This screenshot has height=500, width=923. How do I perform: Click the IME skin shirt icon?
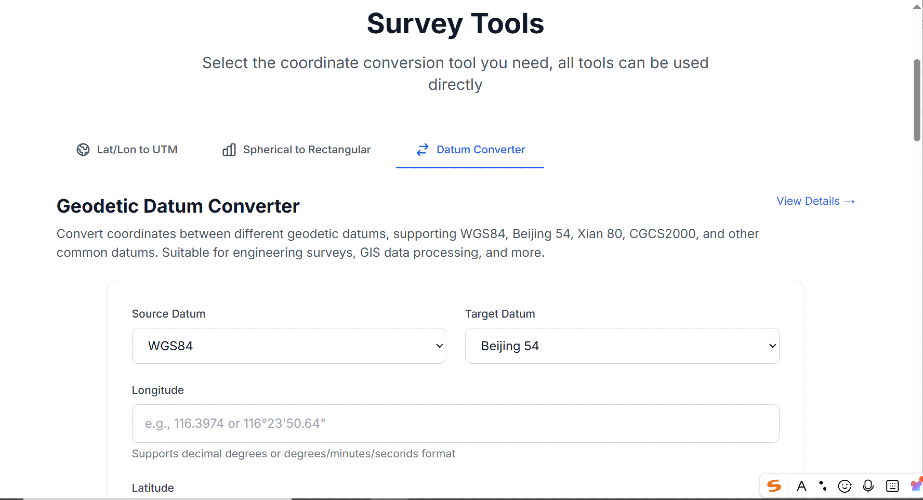(913, 486)
